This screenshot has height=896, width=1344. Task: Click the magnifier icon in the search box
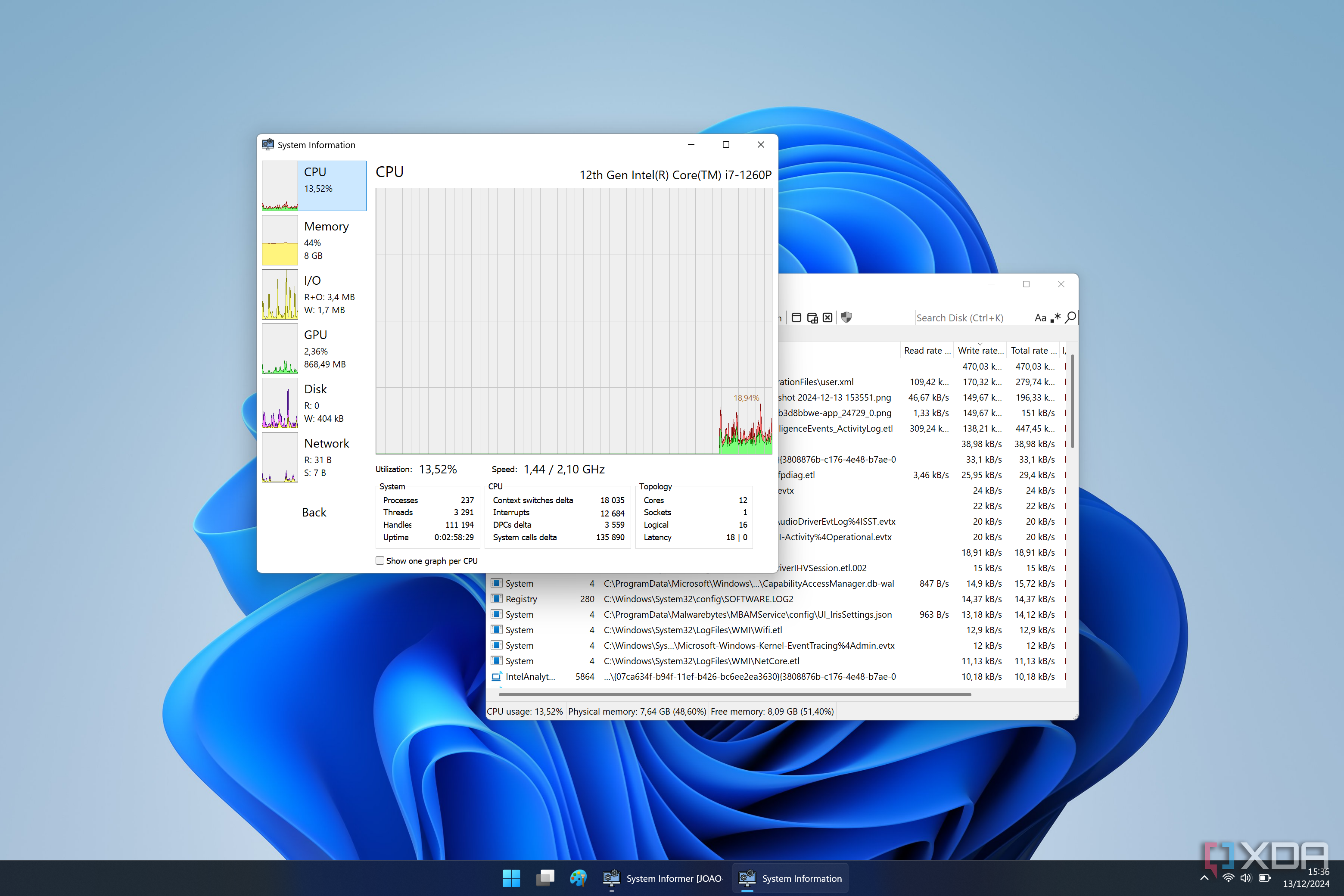coord(1070,317)
